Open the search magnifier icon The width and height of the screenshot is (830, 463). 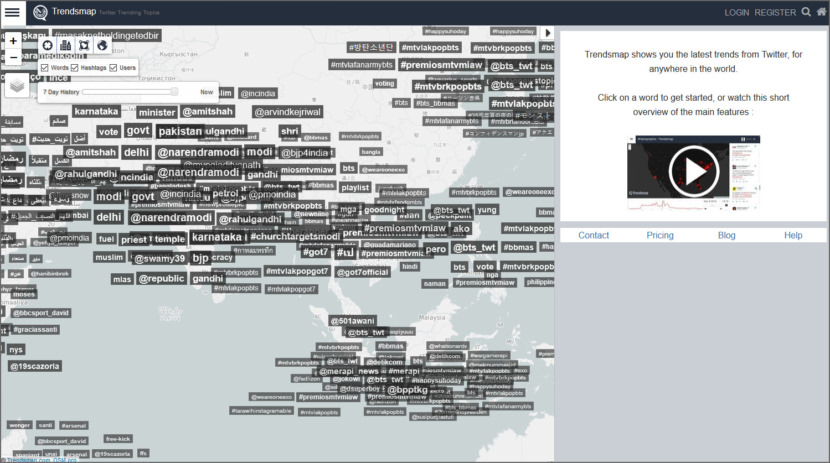(806, 13)
